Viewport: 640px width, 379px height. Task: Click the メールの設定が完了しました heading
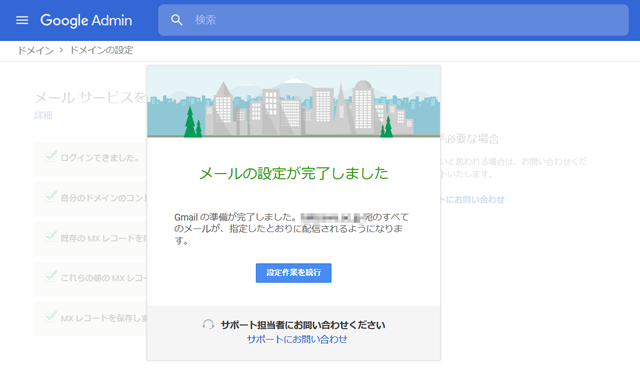[x=293, y=173]
